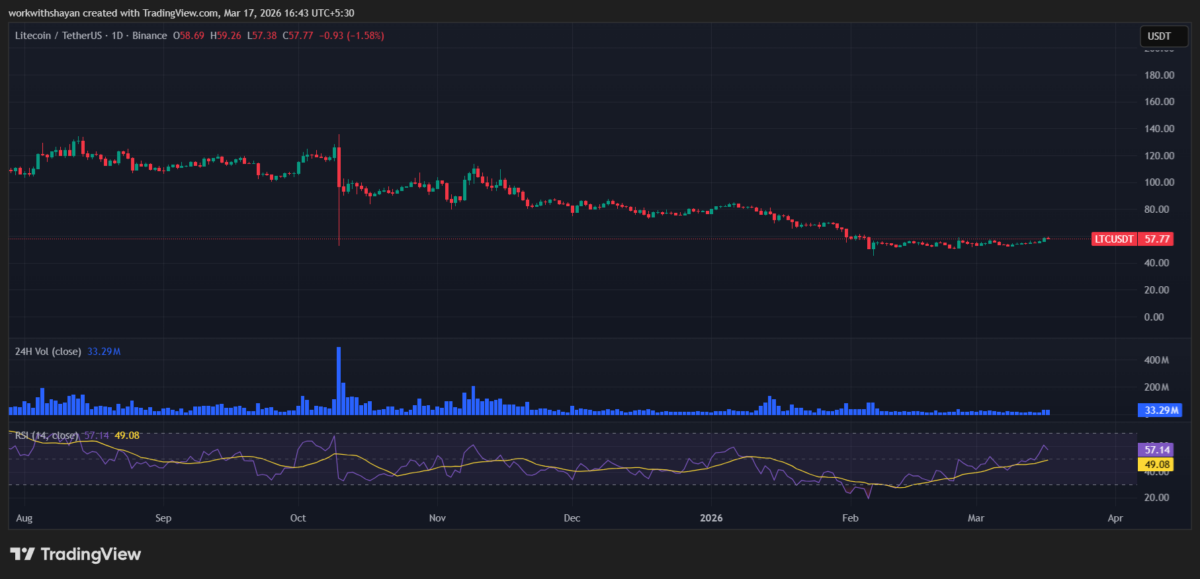Viewport: 1200px width, 579px height.
Task: Click the opening price O58.69 value
Action: (190, 35)
